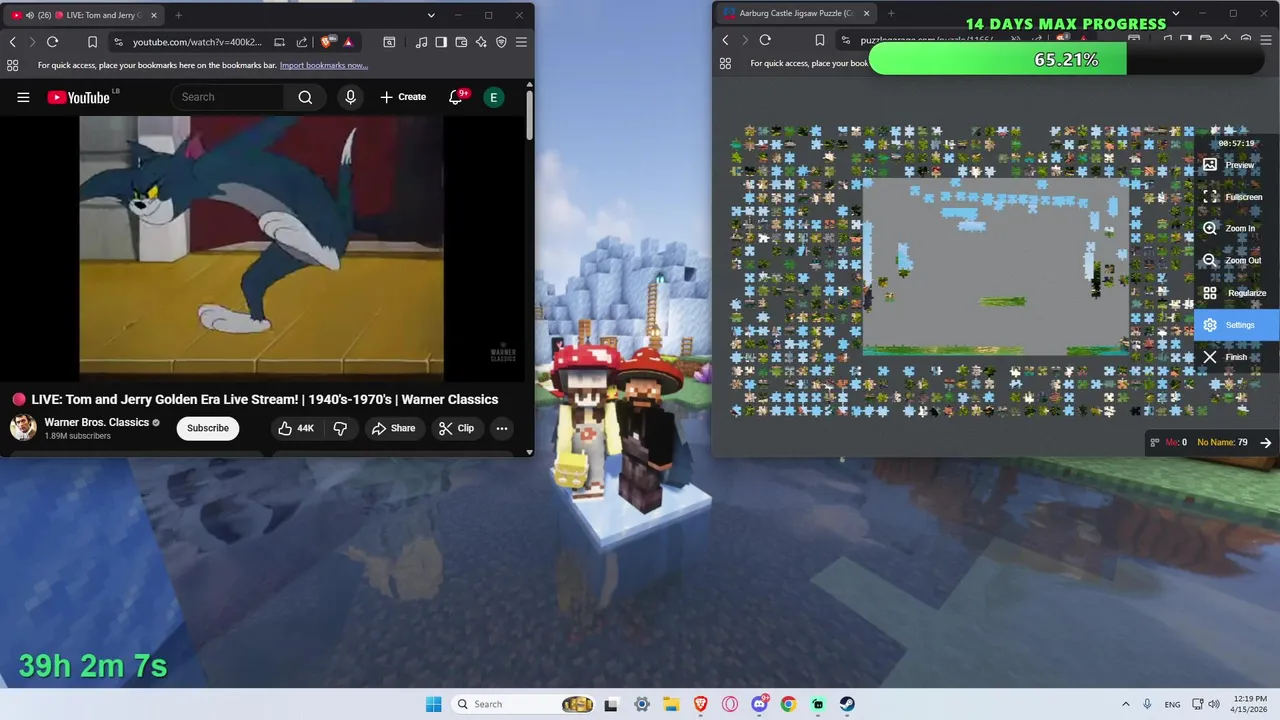Open Brave Rewards triangle icon
1280x720 pixels.
coord(348,42)
